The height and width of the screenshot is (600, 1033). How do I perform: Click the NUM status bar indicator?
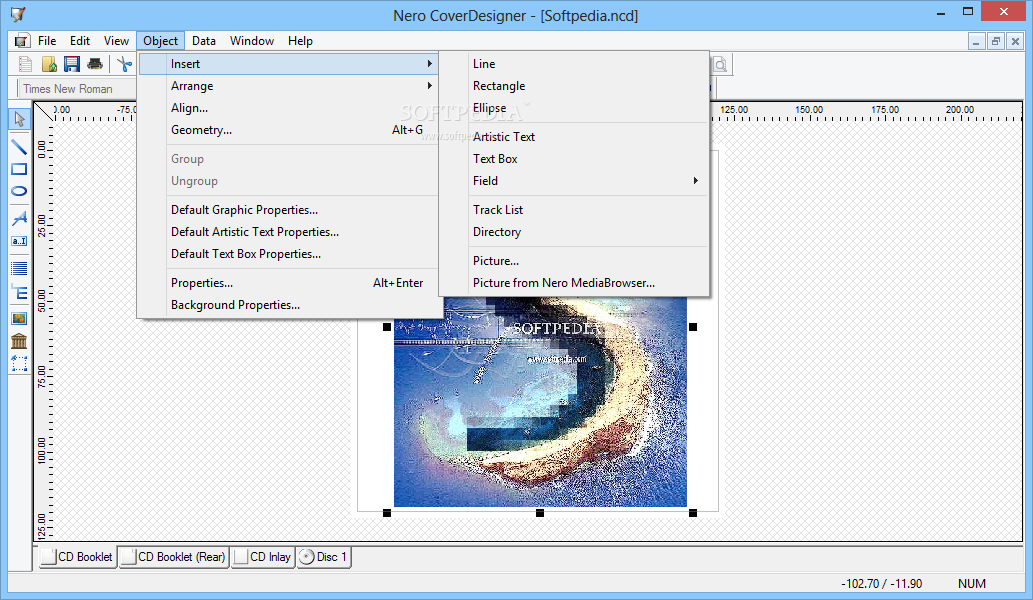pyautogui.click(x=972, y=584)
